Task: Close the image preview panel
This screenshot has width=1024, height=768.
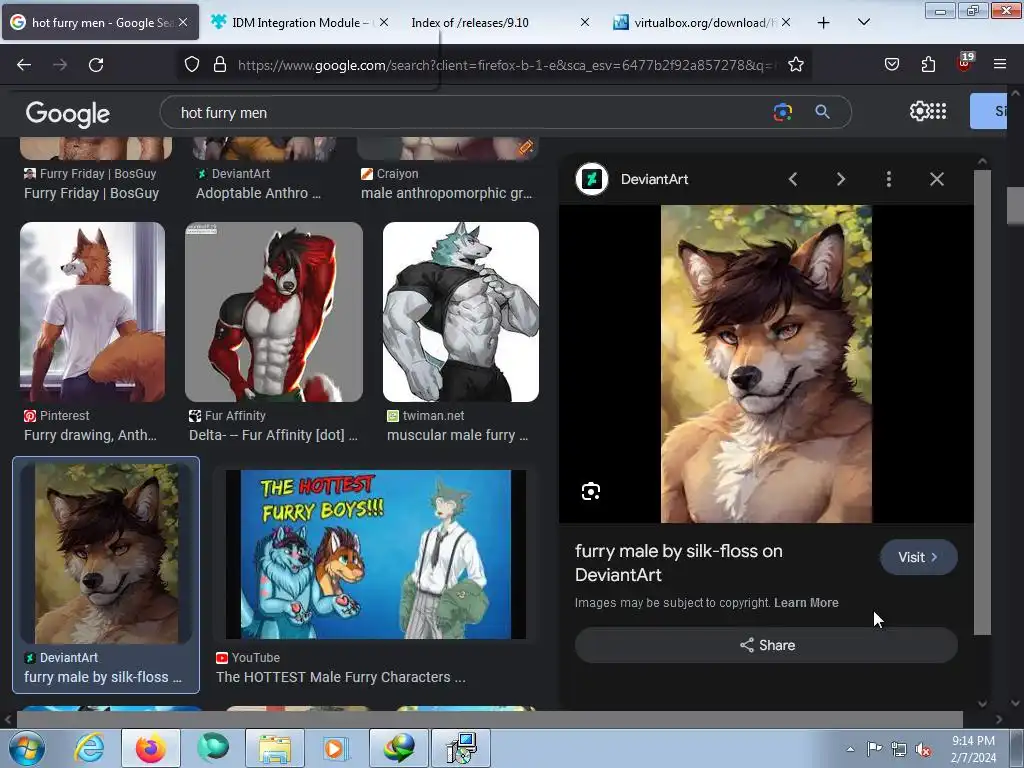Action: point(936,179)
